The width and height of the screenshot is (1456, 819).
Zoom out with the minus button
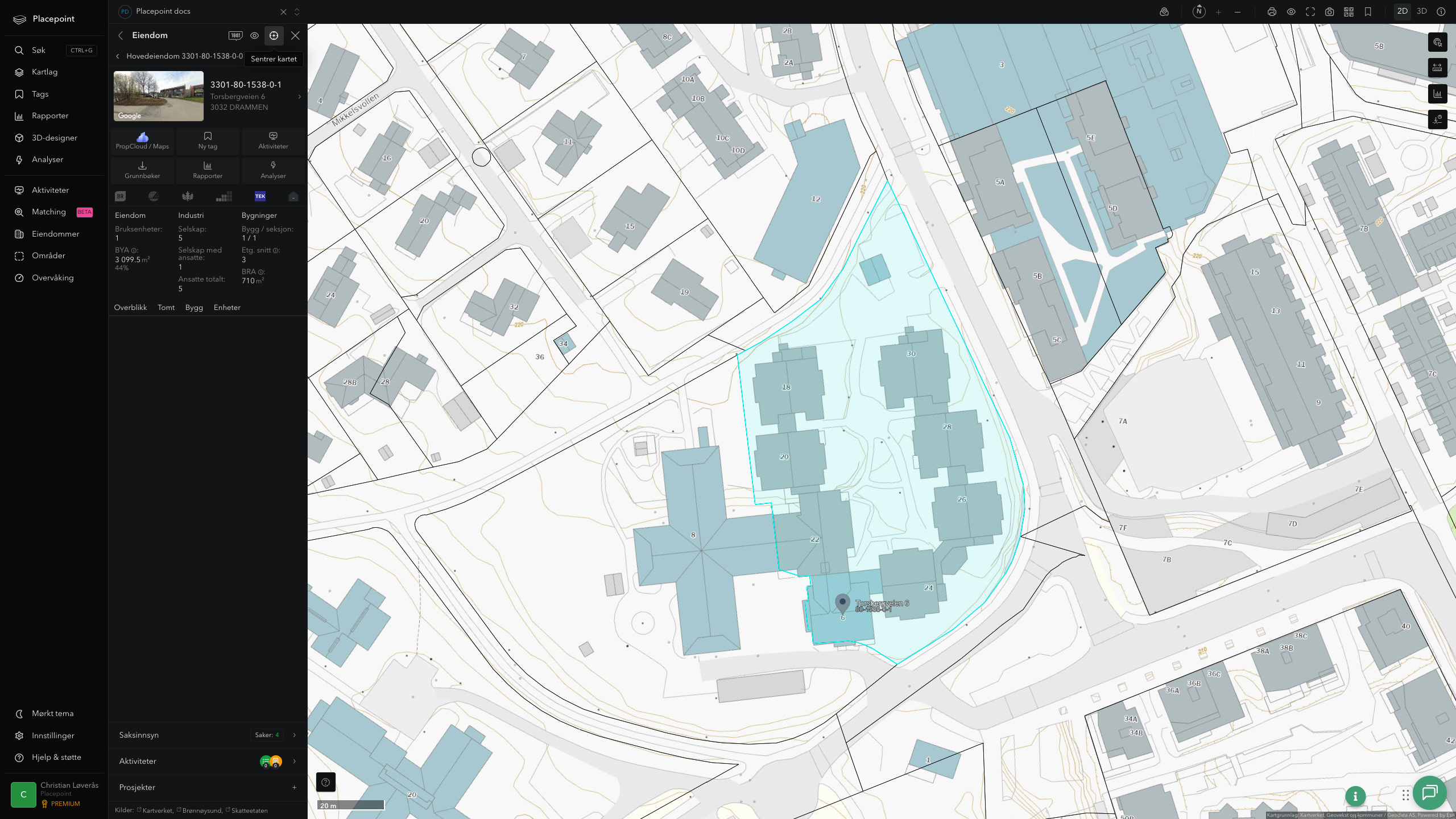point(1238,11)
